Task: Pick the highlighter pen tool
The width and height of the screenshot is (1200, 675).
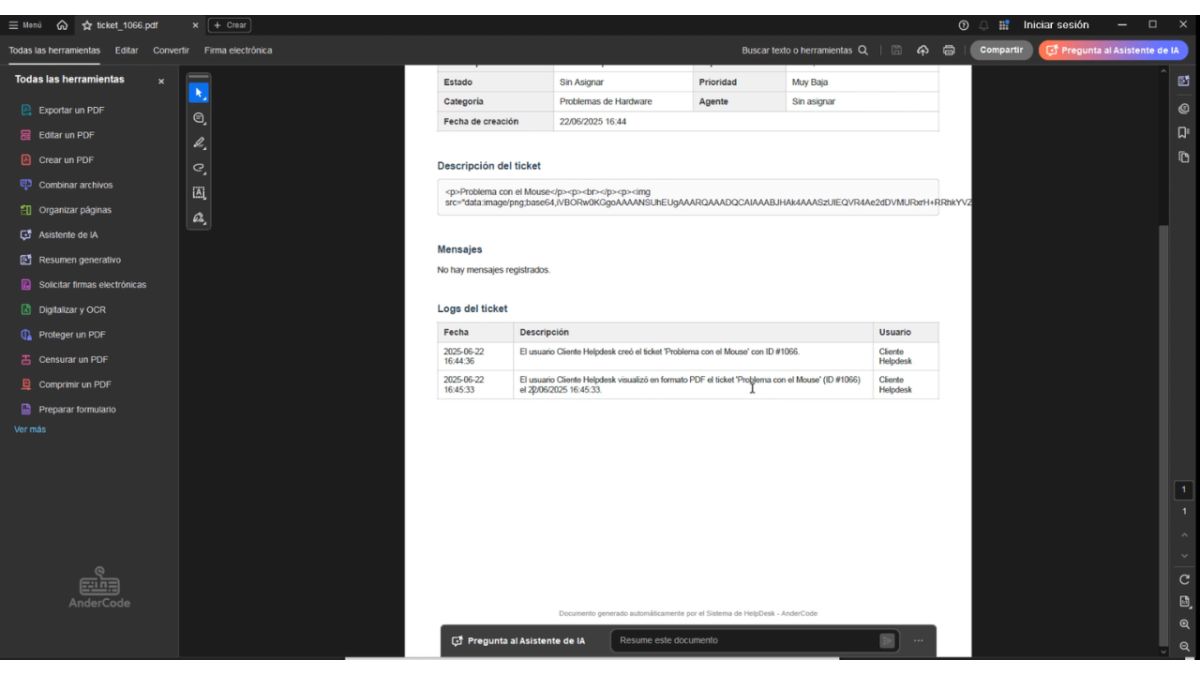Action: point(199,143)
